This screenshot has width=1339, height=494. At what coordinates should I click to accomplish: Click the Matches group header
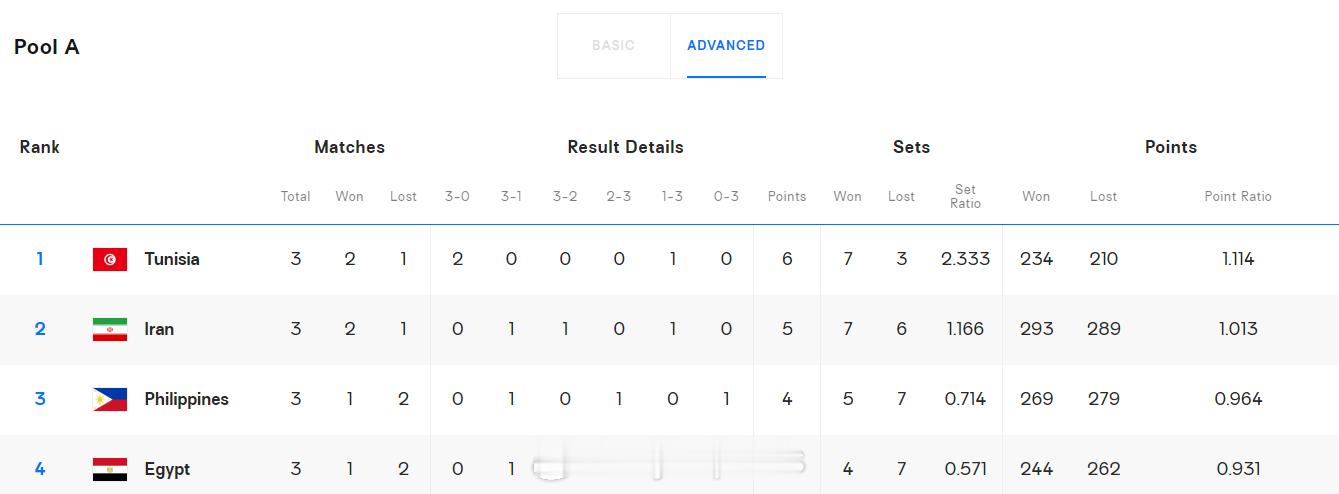pos(349,147)
